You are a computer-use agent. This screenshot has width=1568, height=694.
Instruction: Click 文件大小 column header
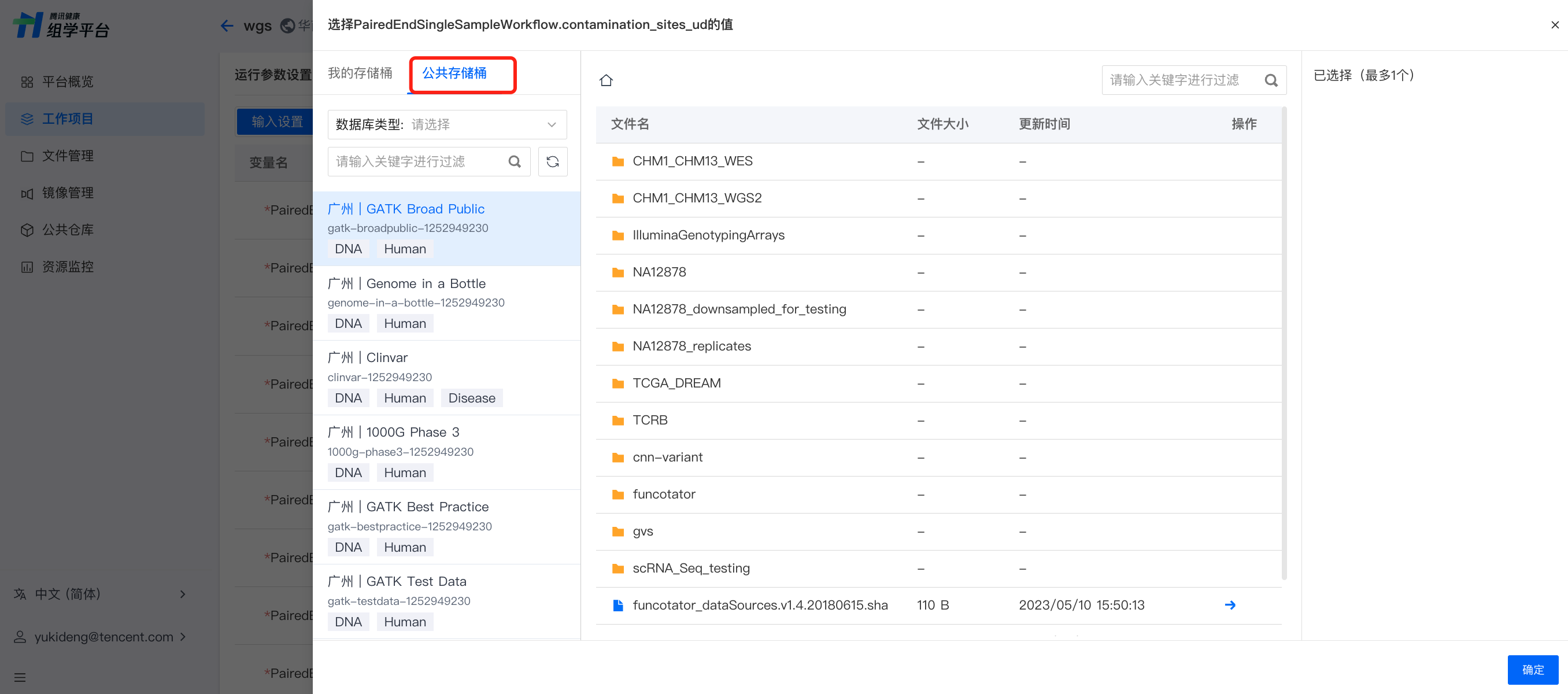(942, 124)
